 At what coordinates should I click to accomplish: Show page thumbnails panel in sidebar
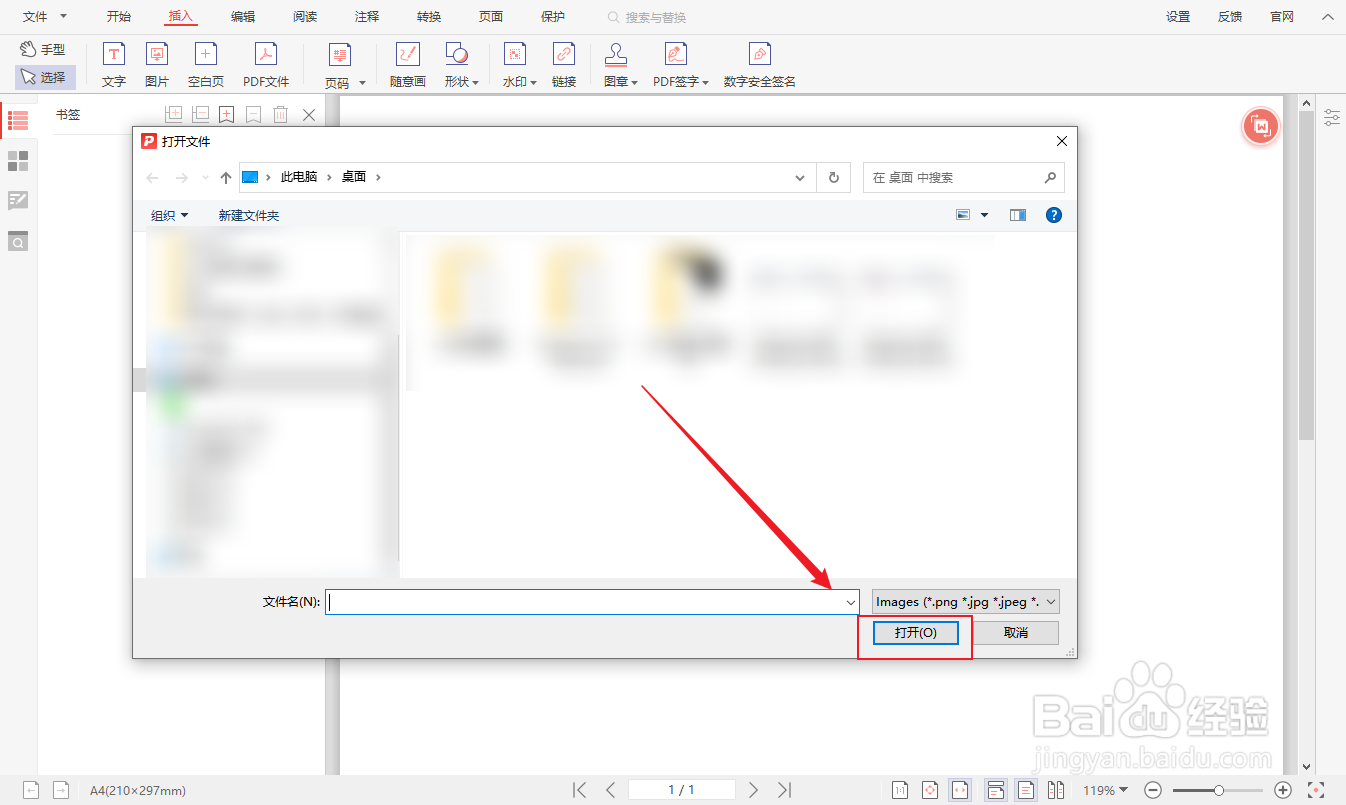click(18, 161)
